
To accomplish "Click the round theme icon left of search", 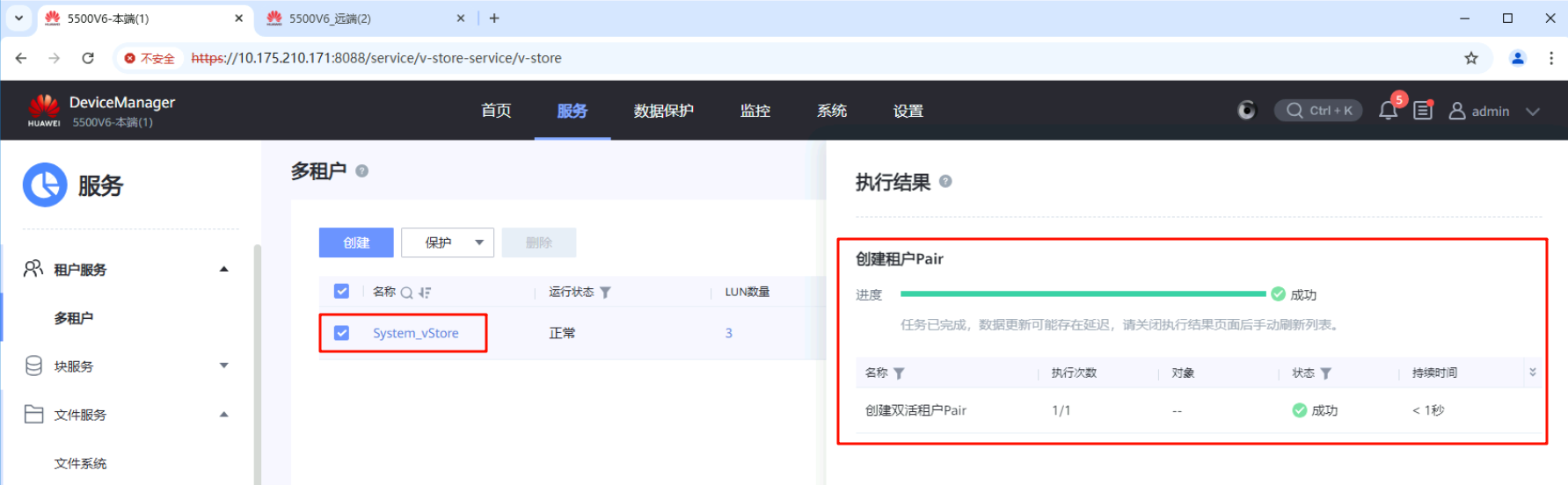I will [x=1246, y=111].
